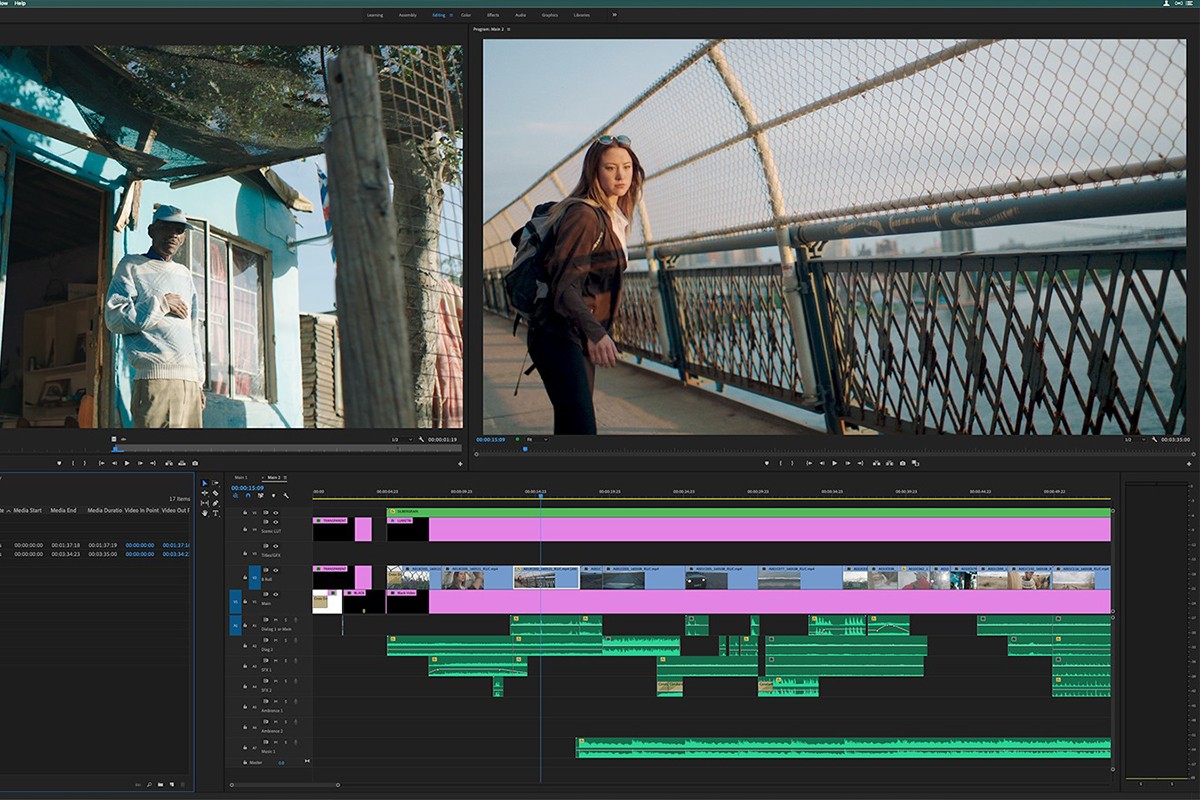Select the Ripple Edit tool
1200x800 pixels.
point(204,493)
